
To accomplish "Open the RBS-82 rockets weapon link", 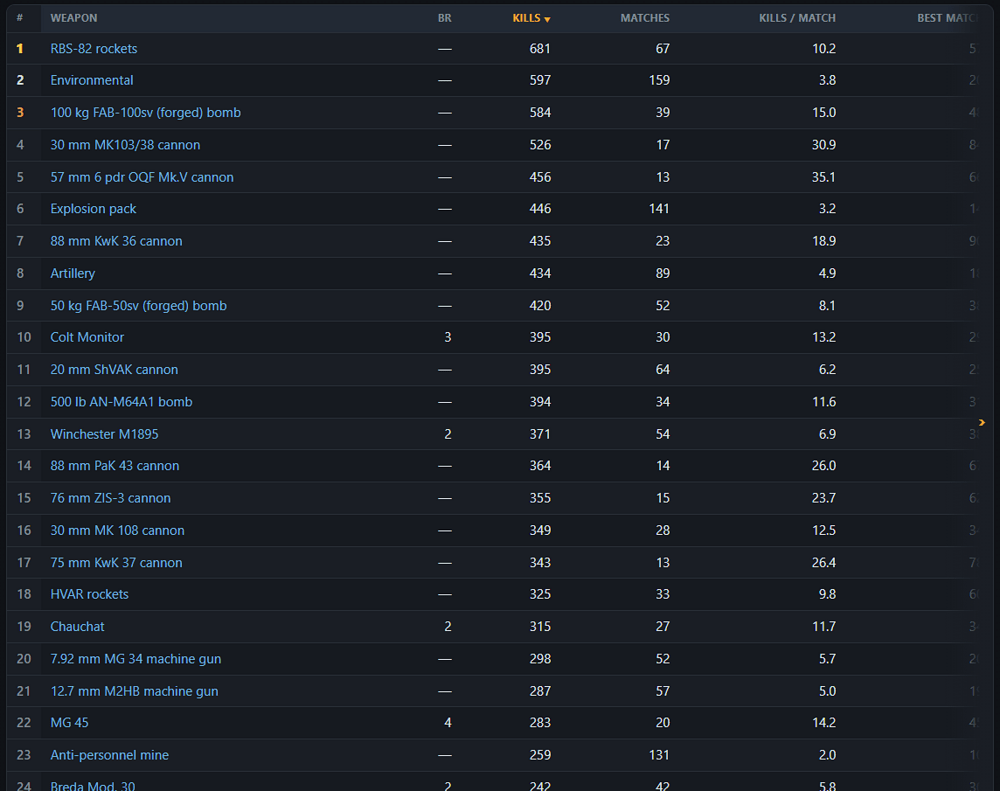I will point(94,48).
